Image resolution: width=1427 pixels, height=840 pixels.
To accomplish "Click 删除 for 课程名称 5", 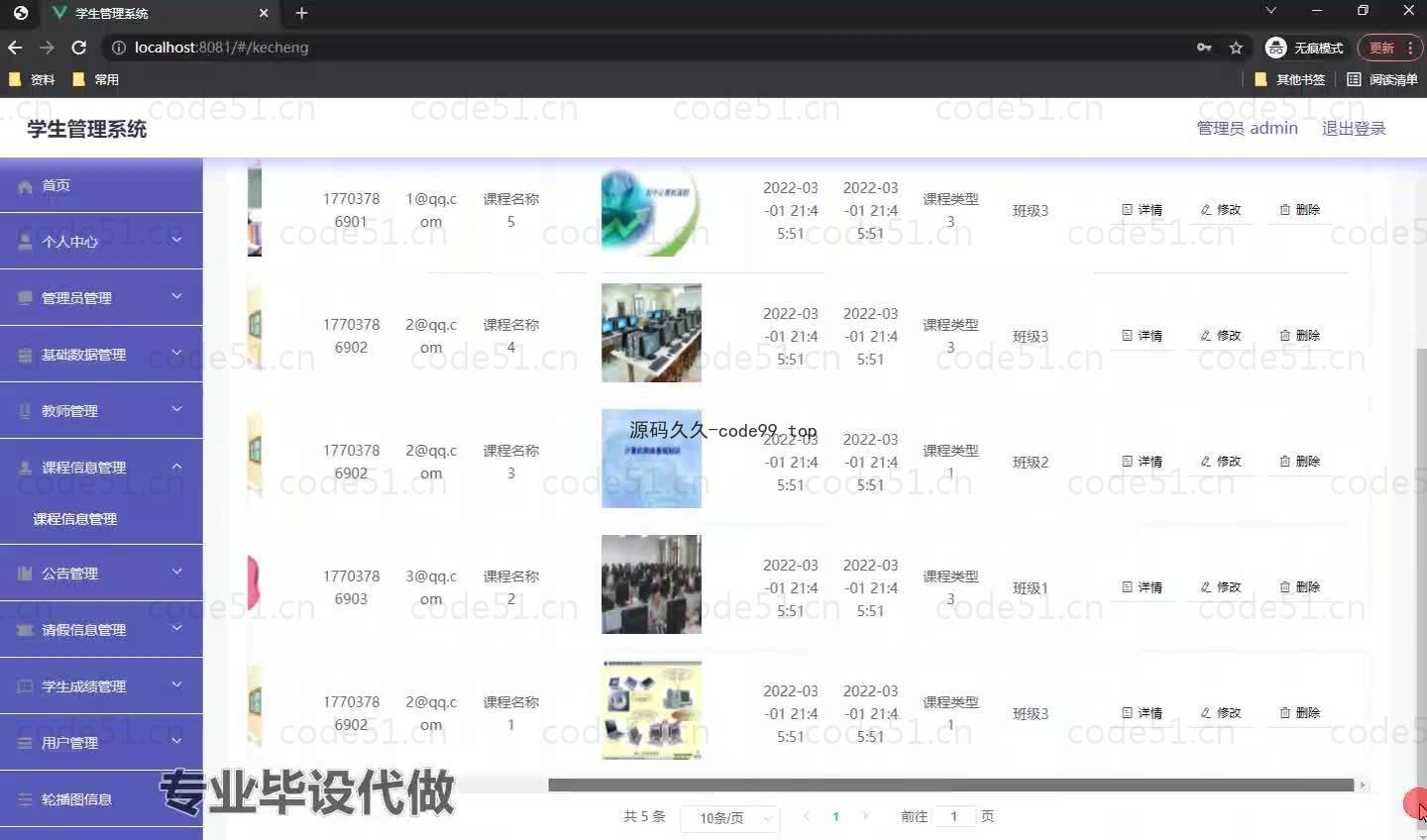I will 1299,210.
